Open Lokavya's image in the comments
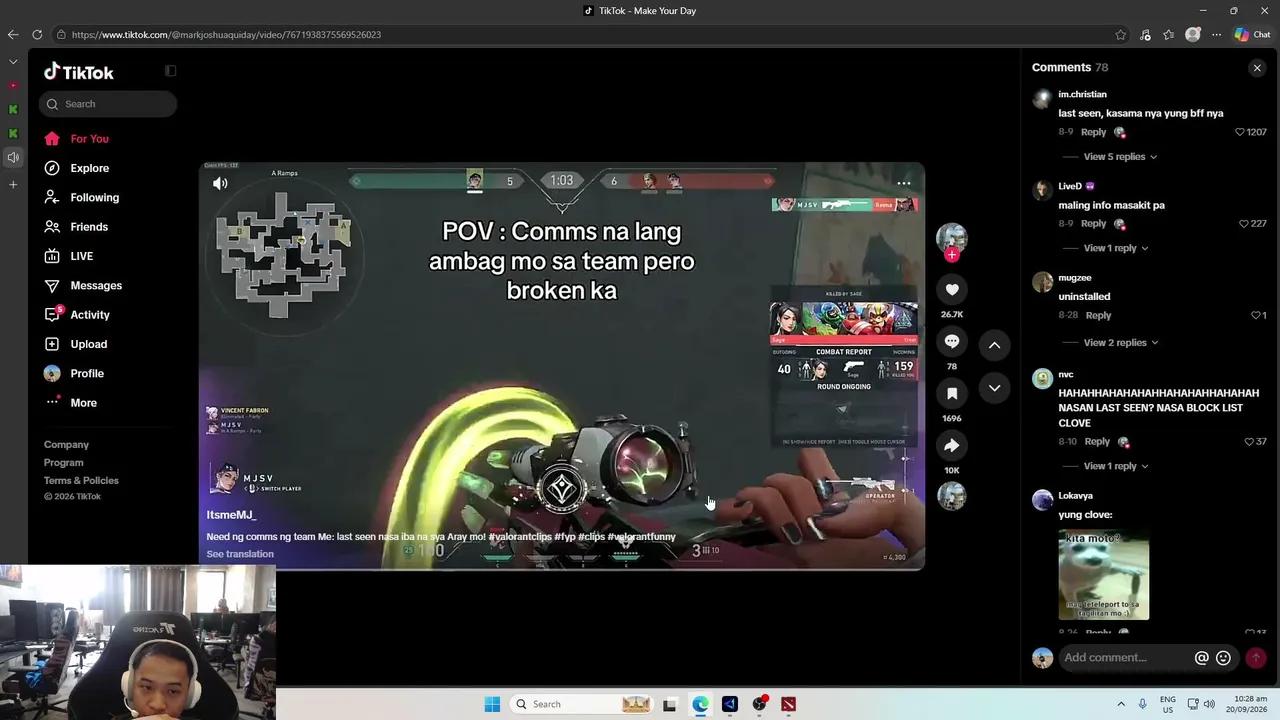This screenshot has width=1280, height=720. [x=1104, y=575]
